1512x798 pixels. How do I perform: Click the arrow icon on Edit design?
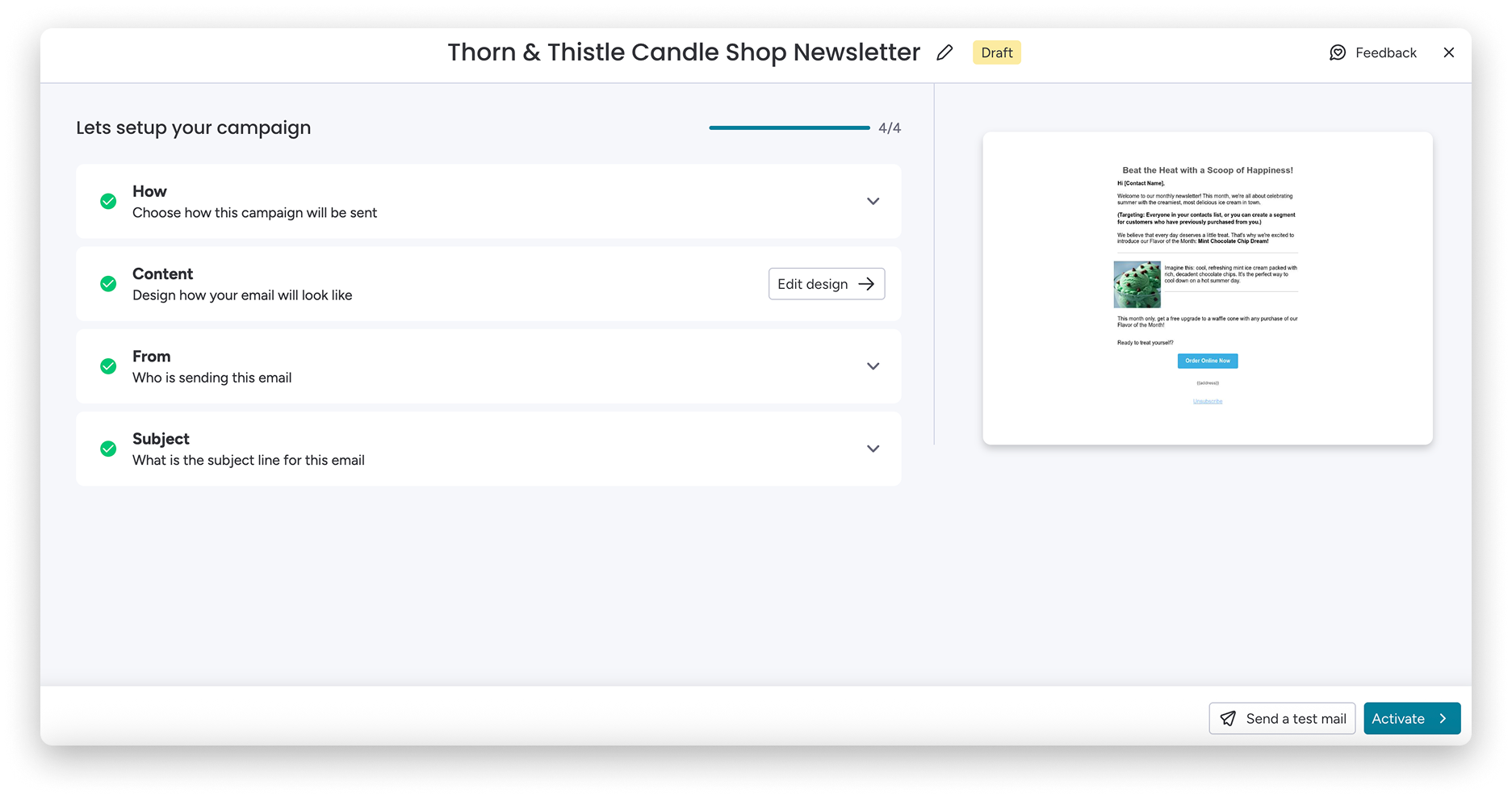pos(866,284)
